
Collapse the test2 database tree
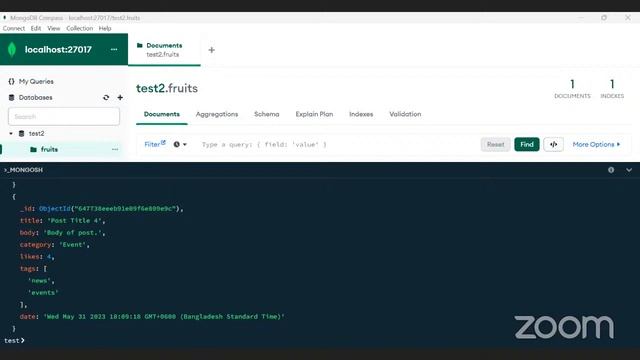(x=11, y=133)
